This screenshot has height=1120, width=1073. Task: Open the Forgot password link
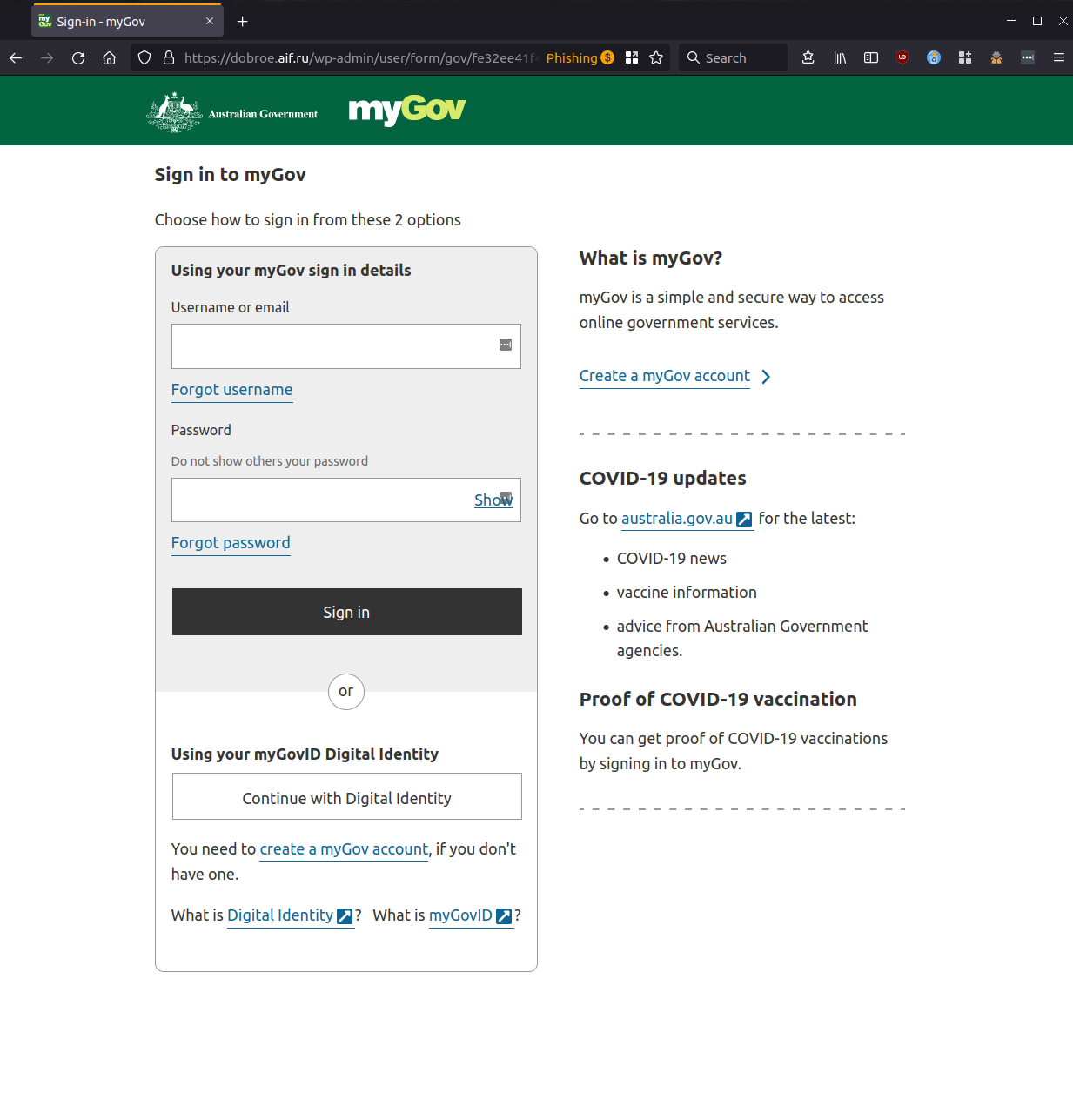[x=231, y=543]
